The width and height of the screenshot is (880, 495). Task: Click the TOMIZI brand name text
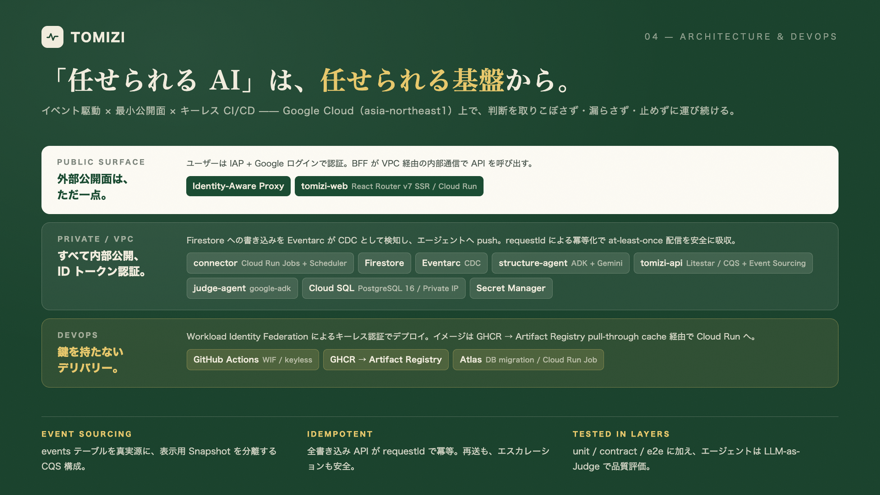pos(98,38)
